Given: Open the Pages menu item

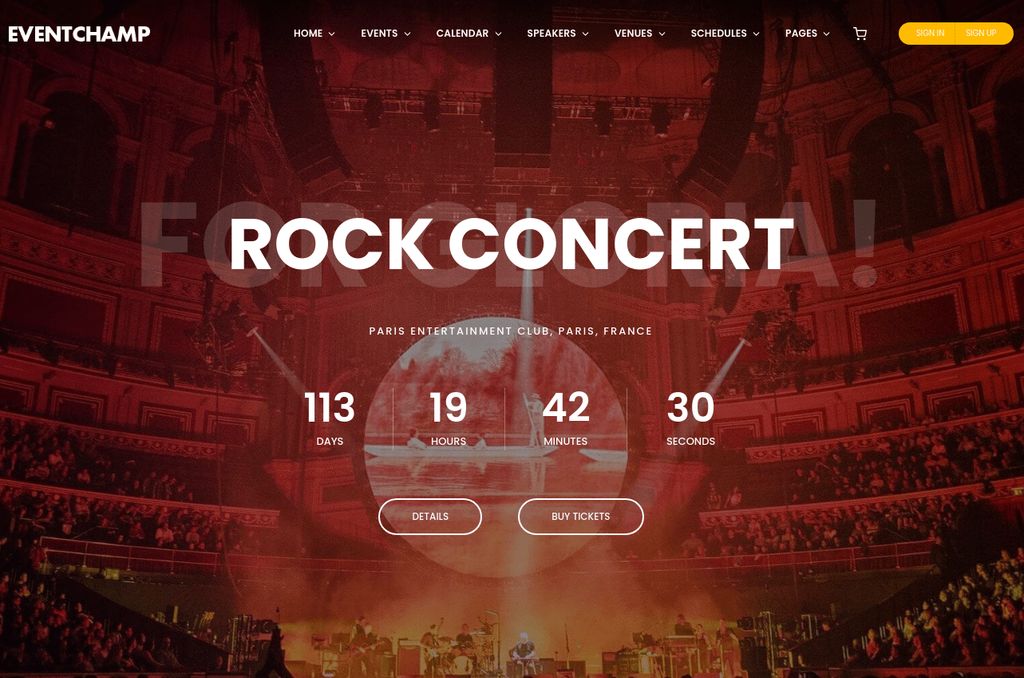Looking at the screenshot, I should point(801,33).
